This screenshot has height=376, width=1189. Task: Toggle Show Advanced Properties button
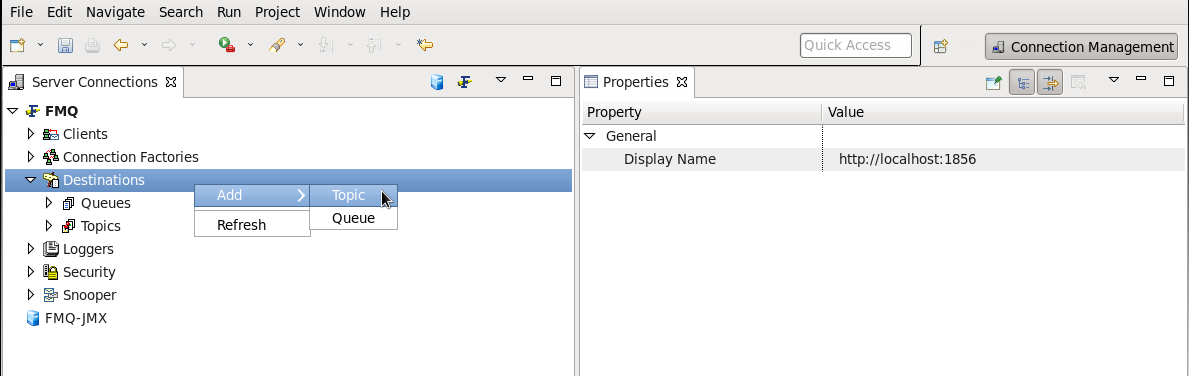click(1050, 82)
